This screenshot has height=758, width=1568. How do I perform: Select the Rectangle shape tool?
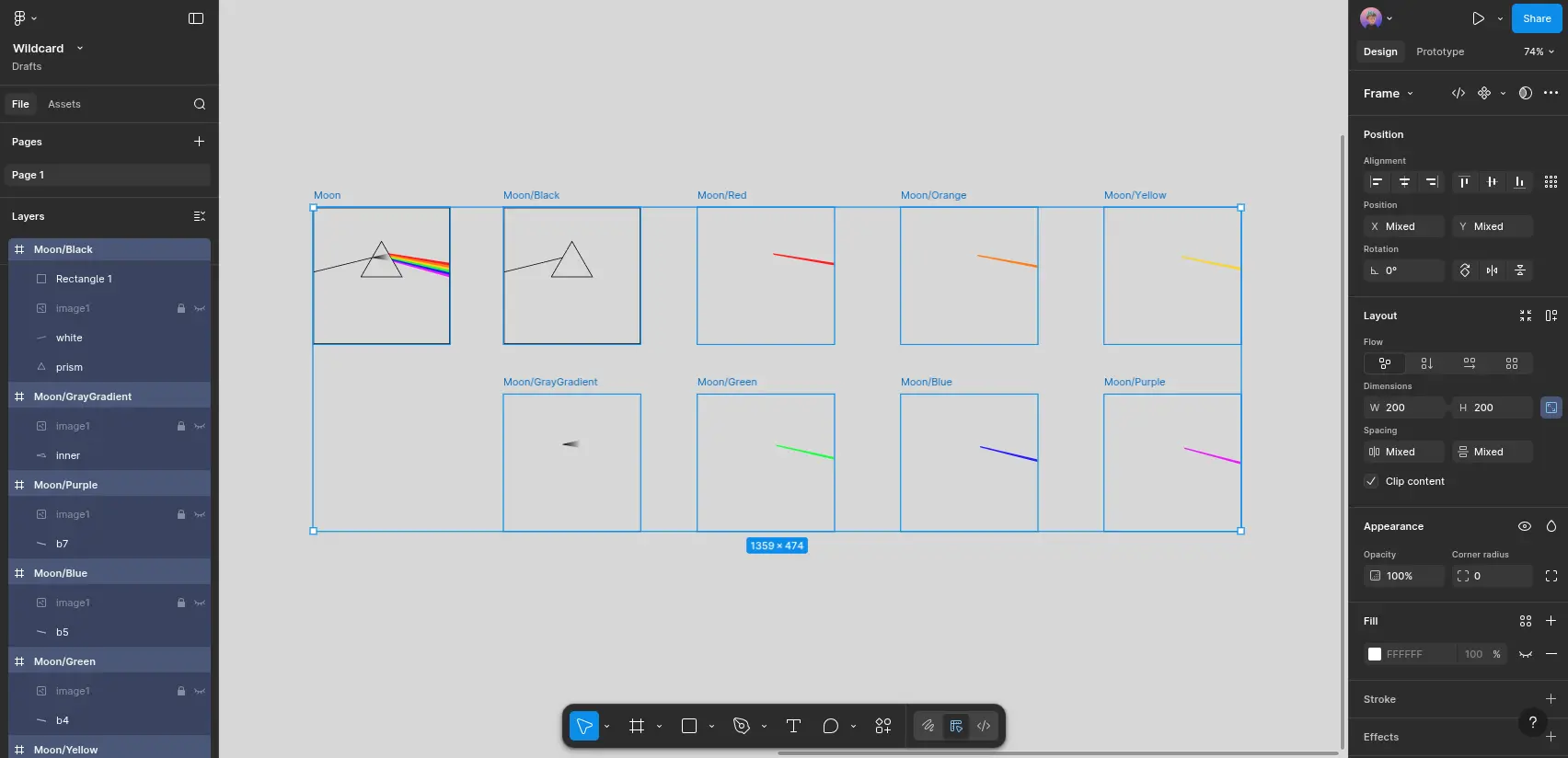689,726
